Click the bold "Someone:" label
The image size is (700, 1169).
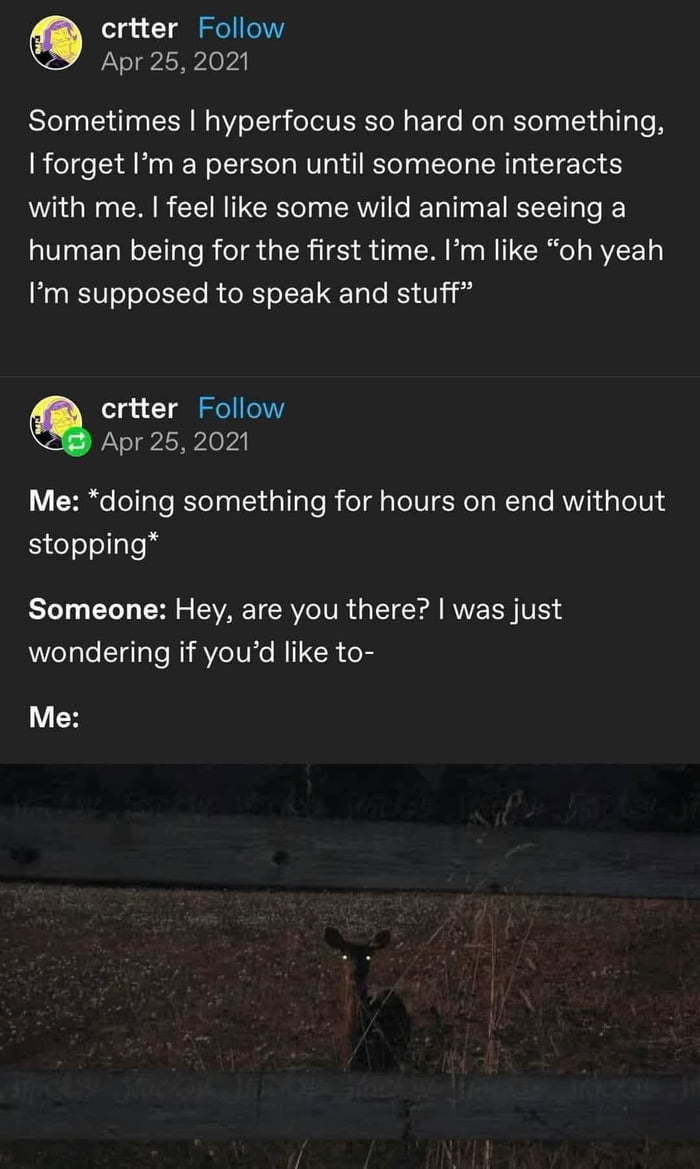tap(97, 608)
